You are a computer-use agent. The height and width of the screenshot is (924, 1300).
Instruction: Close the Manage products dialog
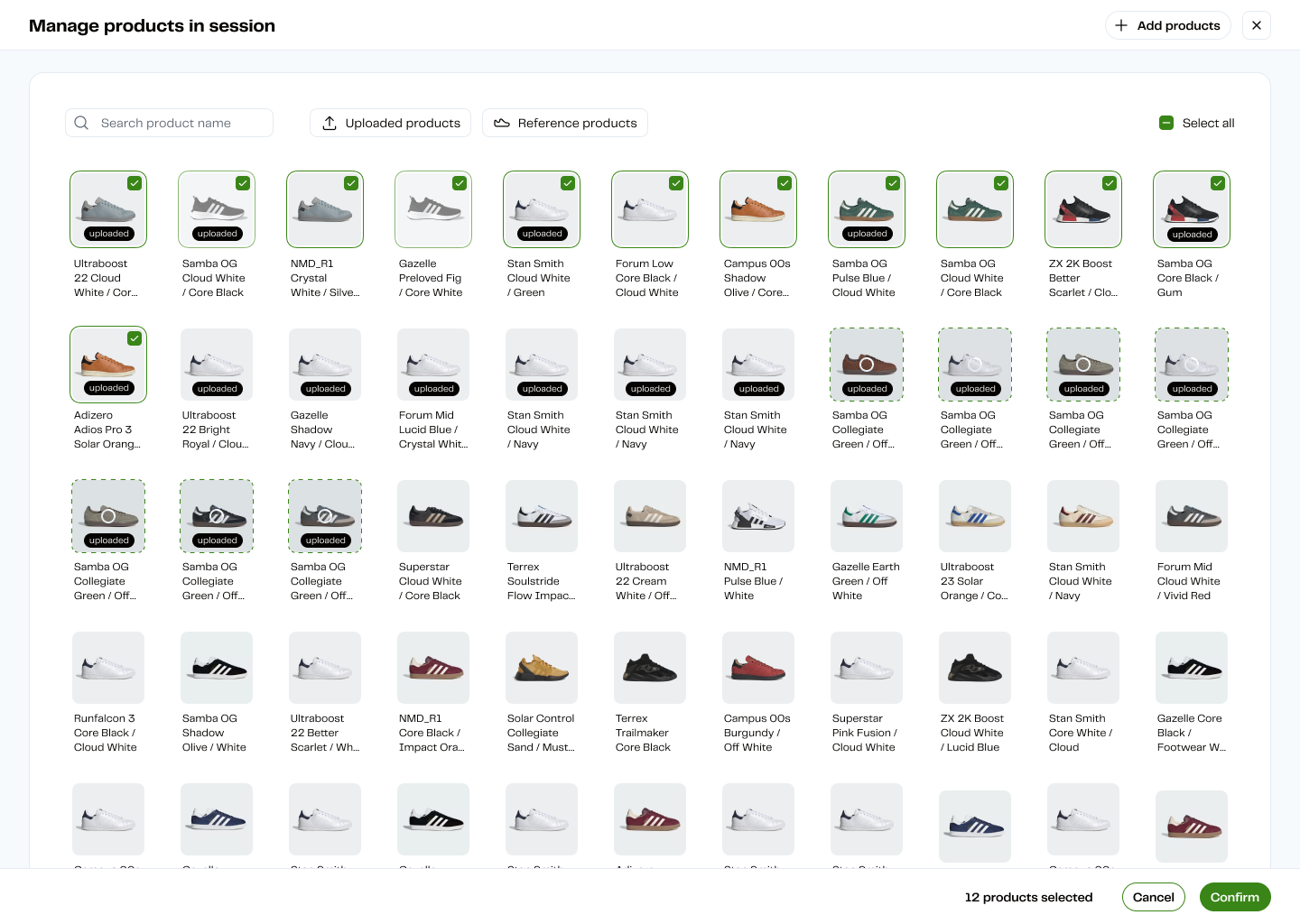(1257, 25)
